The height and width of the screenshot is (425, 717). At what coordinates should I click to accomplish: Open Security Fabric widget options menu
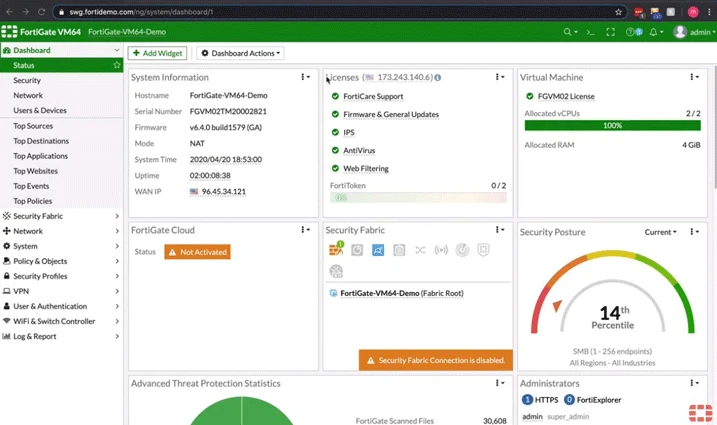coord(499,230)
